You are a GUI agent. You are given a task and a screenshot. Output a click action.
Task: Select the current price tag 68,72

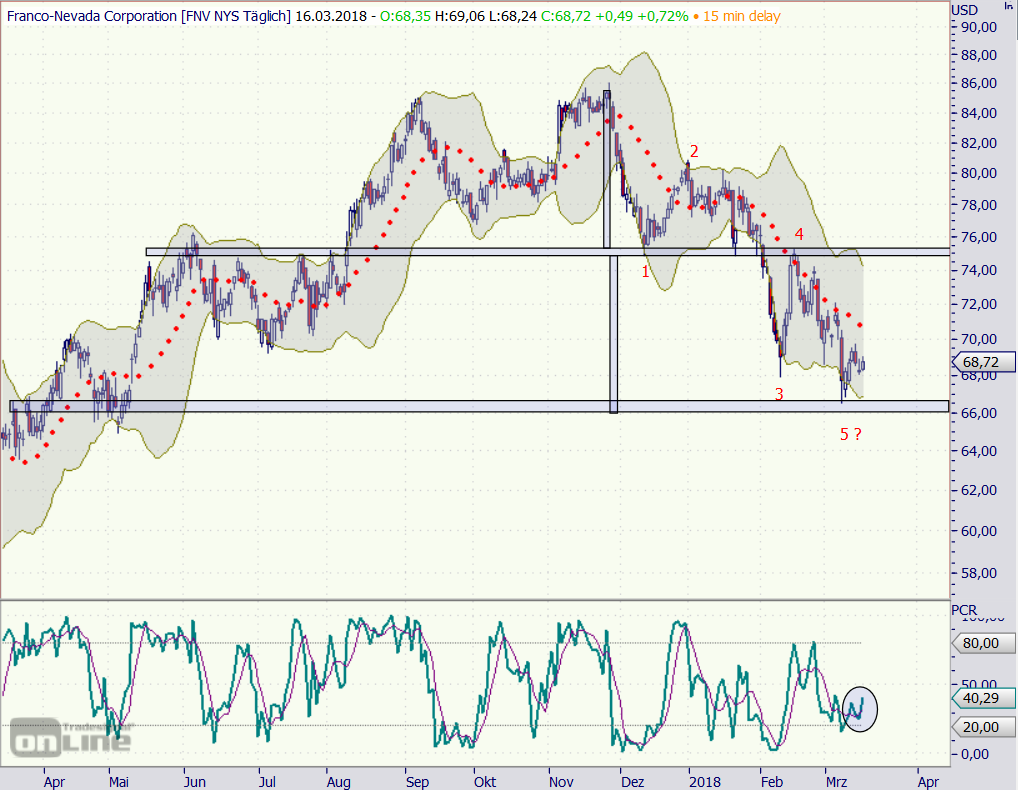(x=983, y=362)
